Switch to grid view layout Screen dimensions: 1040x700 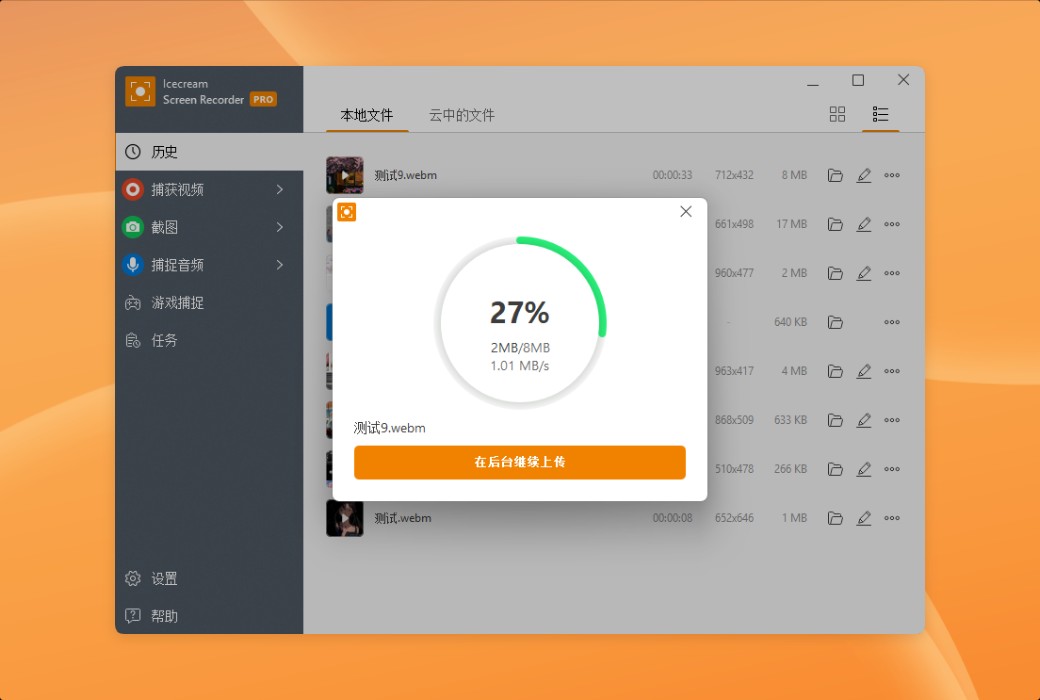[837, 114]
